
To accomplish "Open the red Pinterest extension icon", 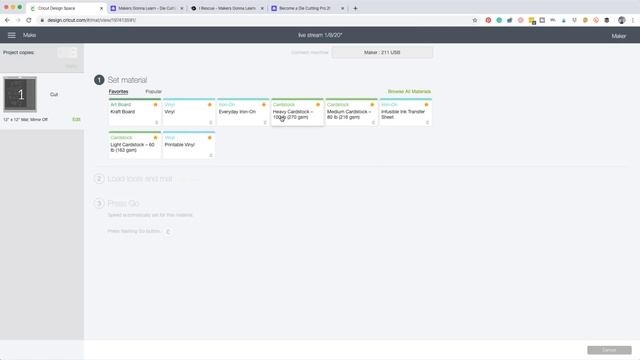I will pos(488,20).
